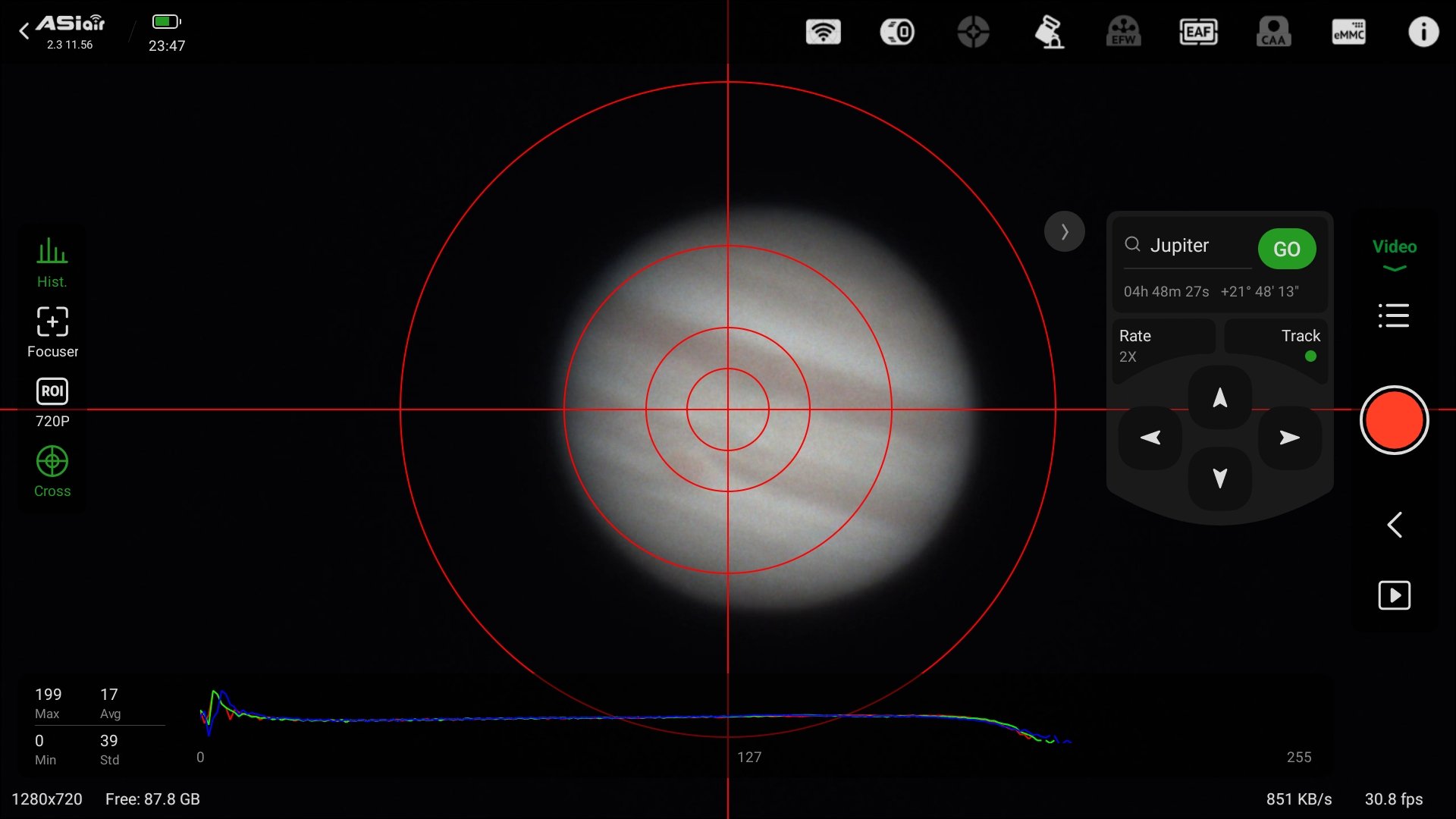
Task: Collapse the mount control panel
Action: (1065, 231)
